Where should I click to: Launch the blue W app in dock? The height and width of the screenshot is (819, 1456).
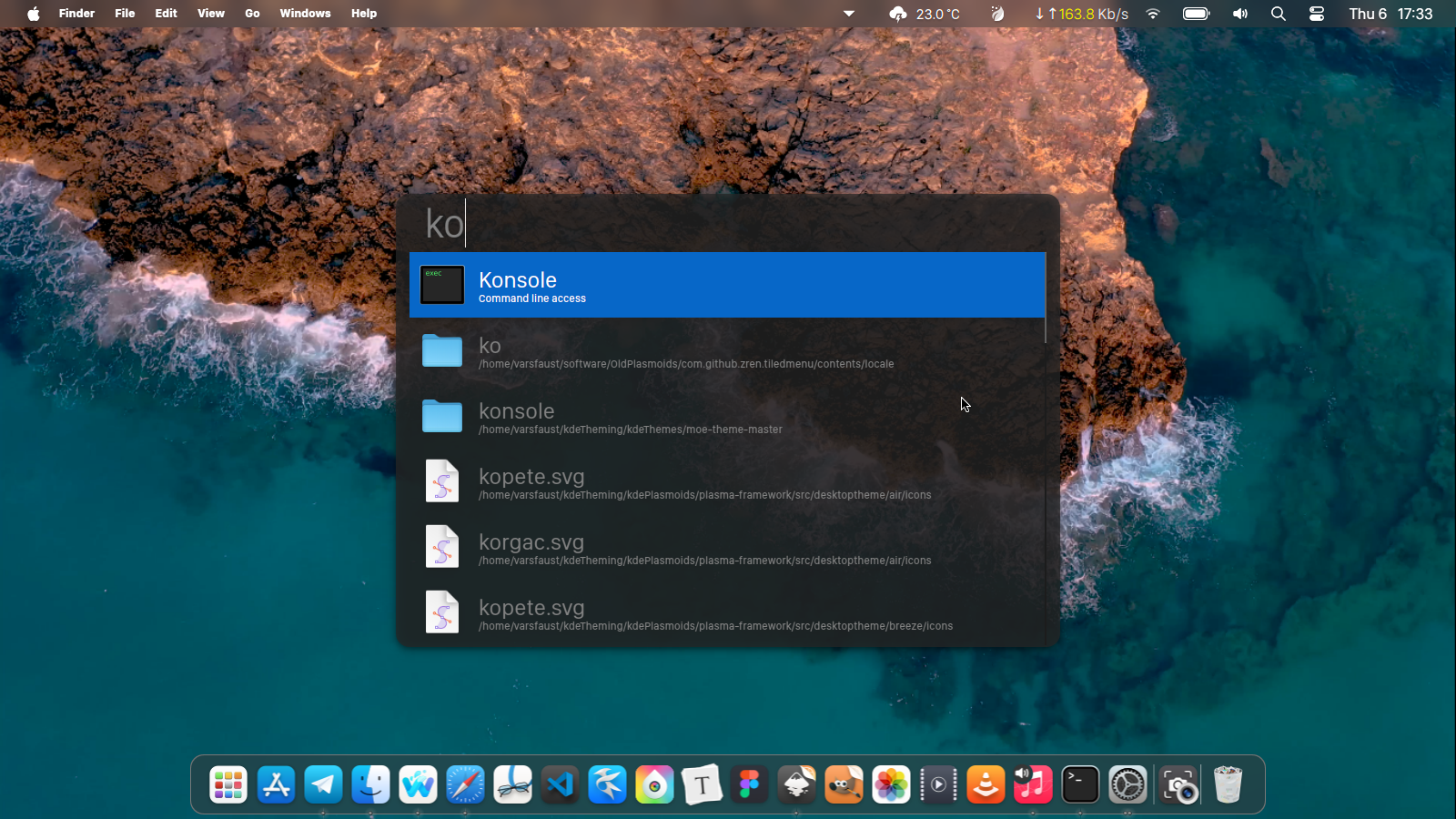pyautogui.click(x=418, y=784)
